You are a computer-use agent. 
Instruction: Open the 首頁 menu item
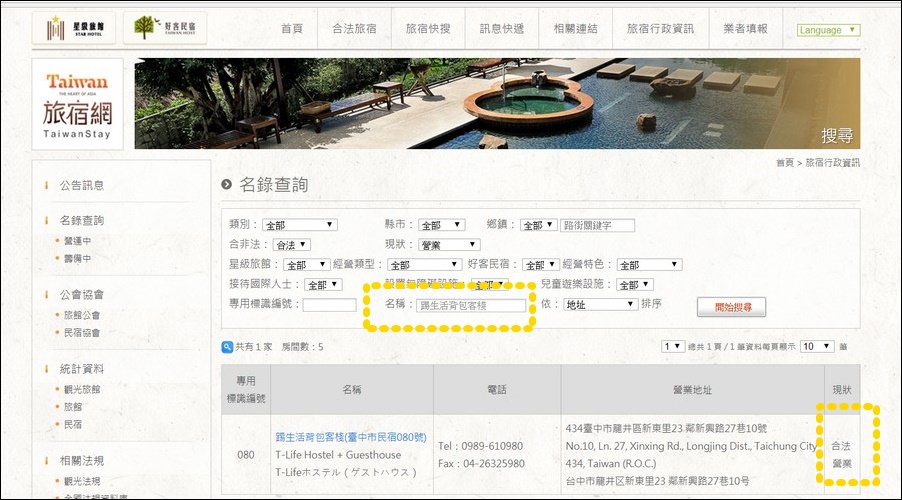(x=292, y=29)
